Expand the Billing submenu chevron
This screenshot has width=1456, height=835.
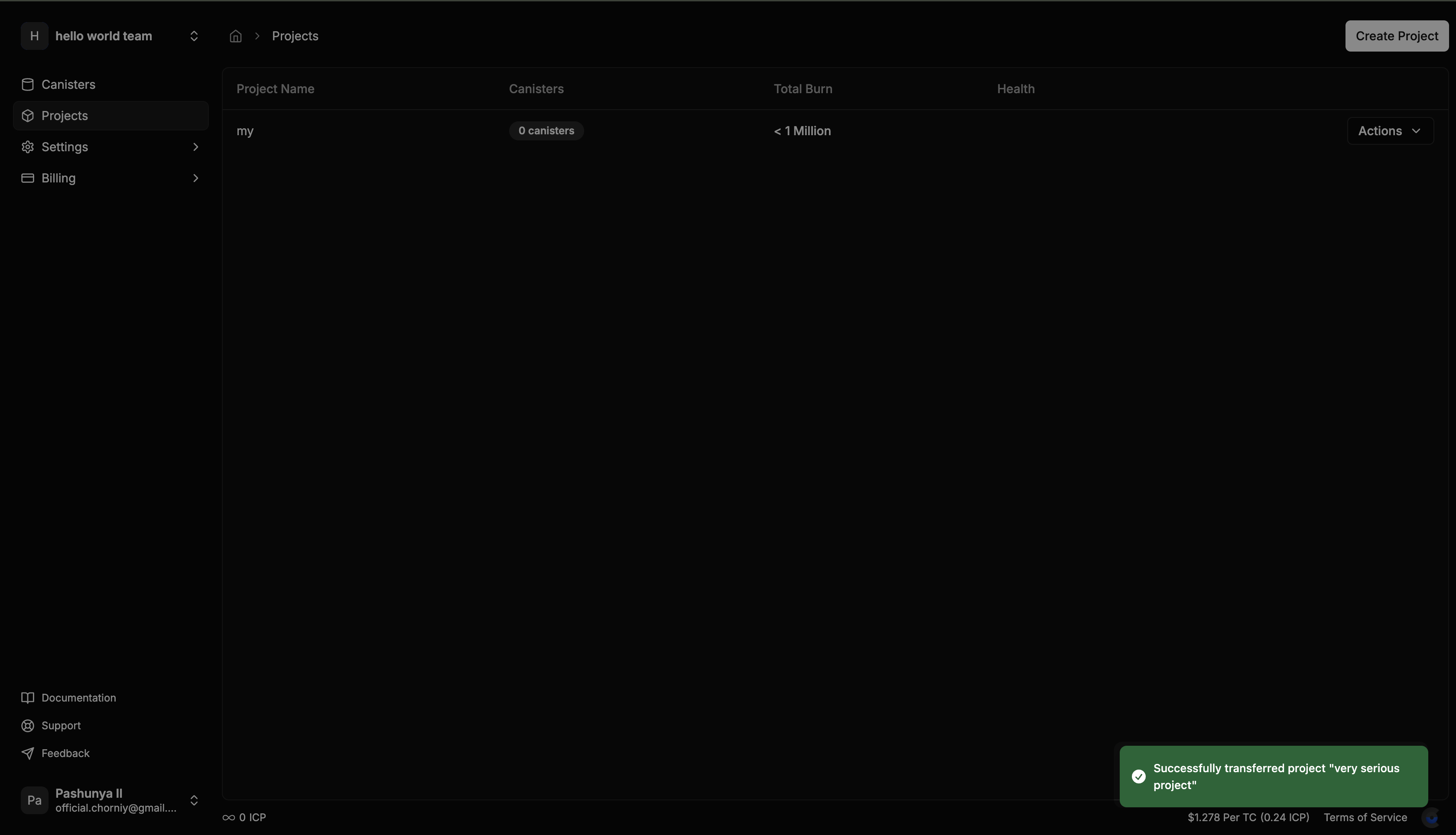[195, 178]
